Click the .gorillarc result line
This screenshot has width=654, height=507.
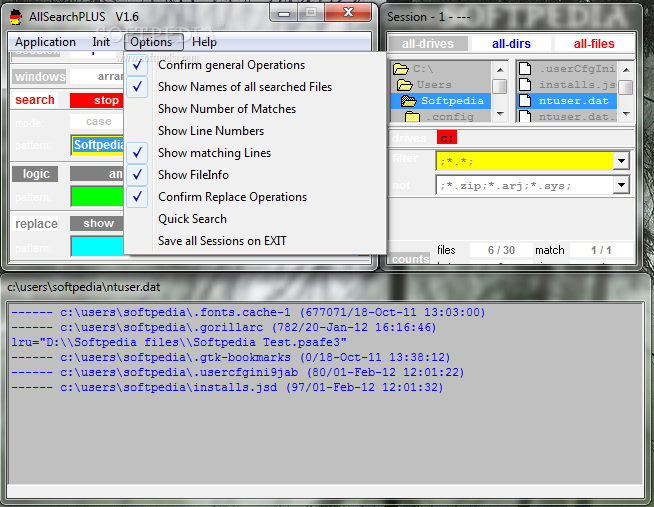224,328
